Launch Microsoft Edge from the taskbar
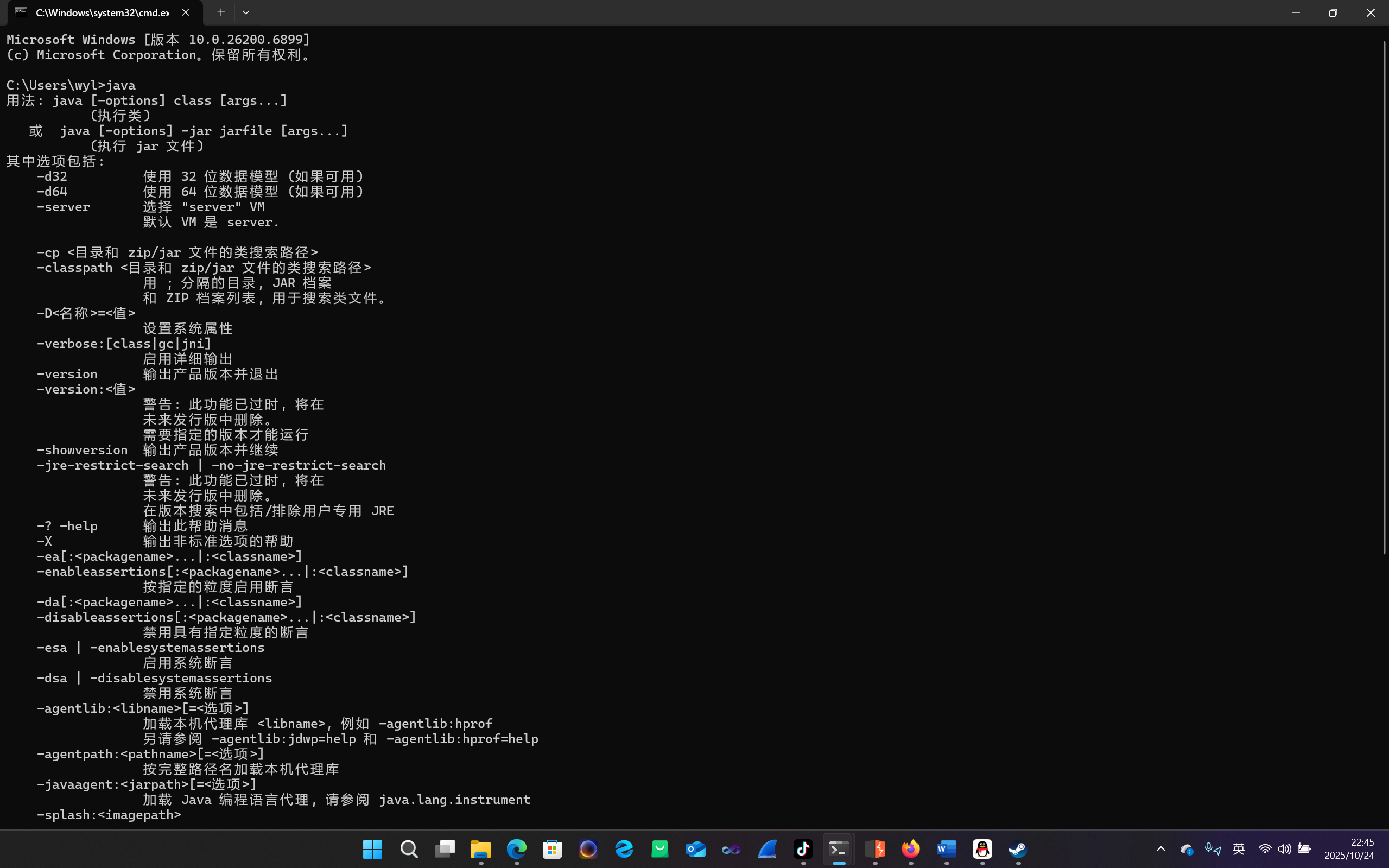The width and height of the screenshot is (1389, 868). 517,848
